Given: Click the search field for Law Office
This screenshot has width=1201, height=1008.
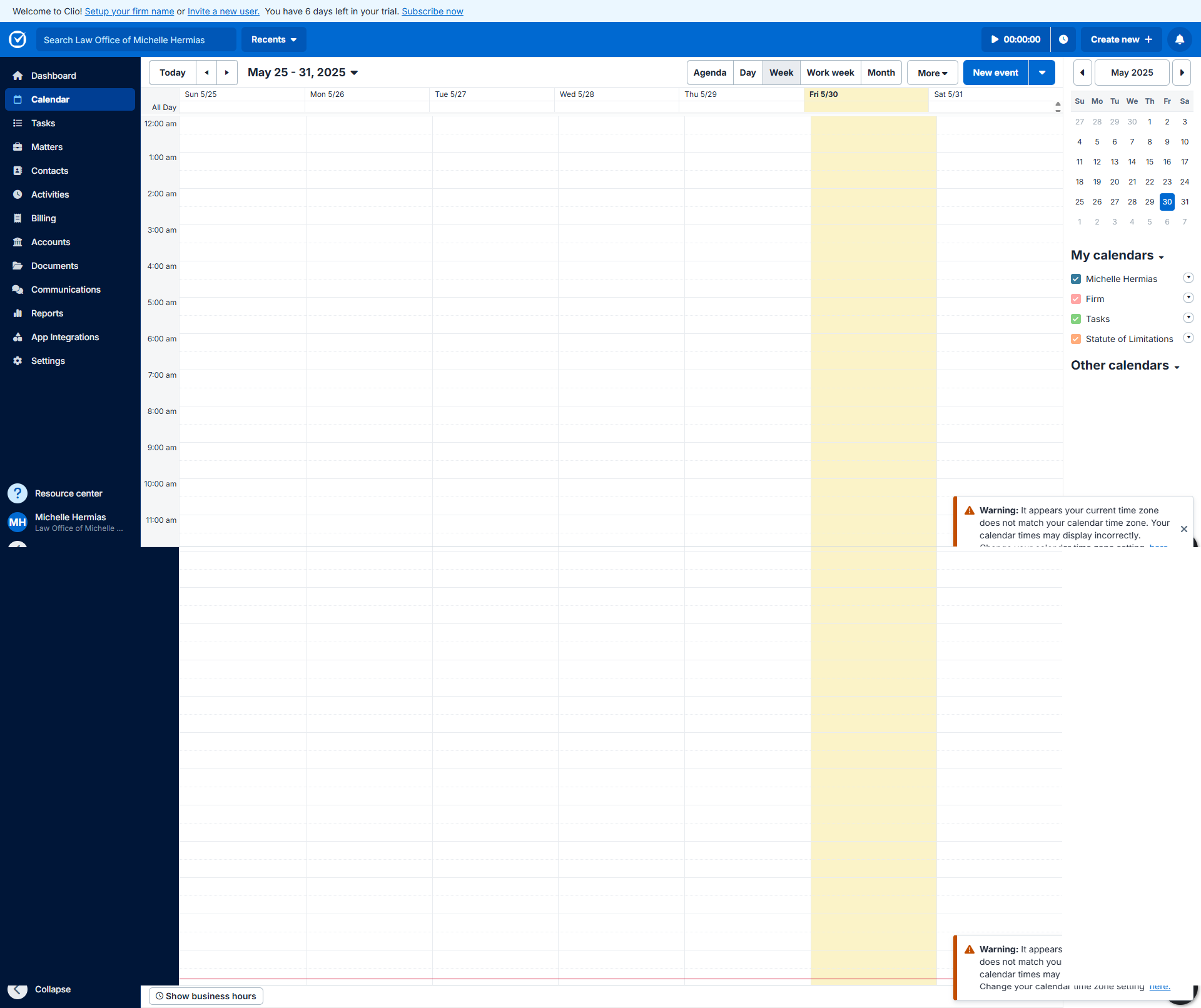Looking at the screenshot, I should pos(135,39).
